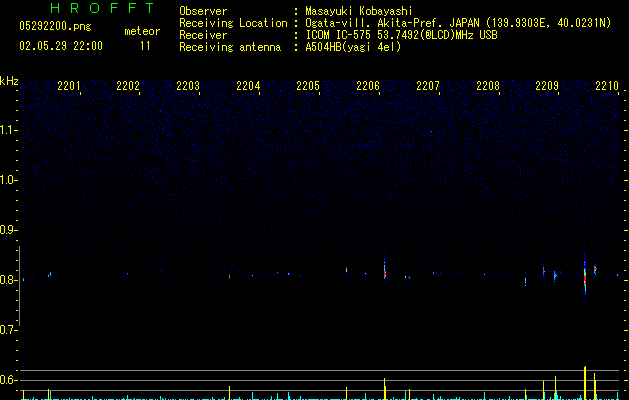Click the 'Receiving antenna' label
The height and width of the screenshot is (400, 629).
[x=230, y=47]
